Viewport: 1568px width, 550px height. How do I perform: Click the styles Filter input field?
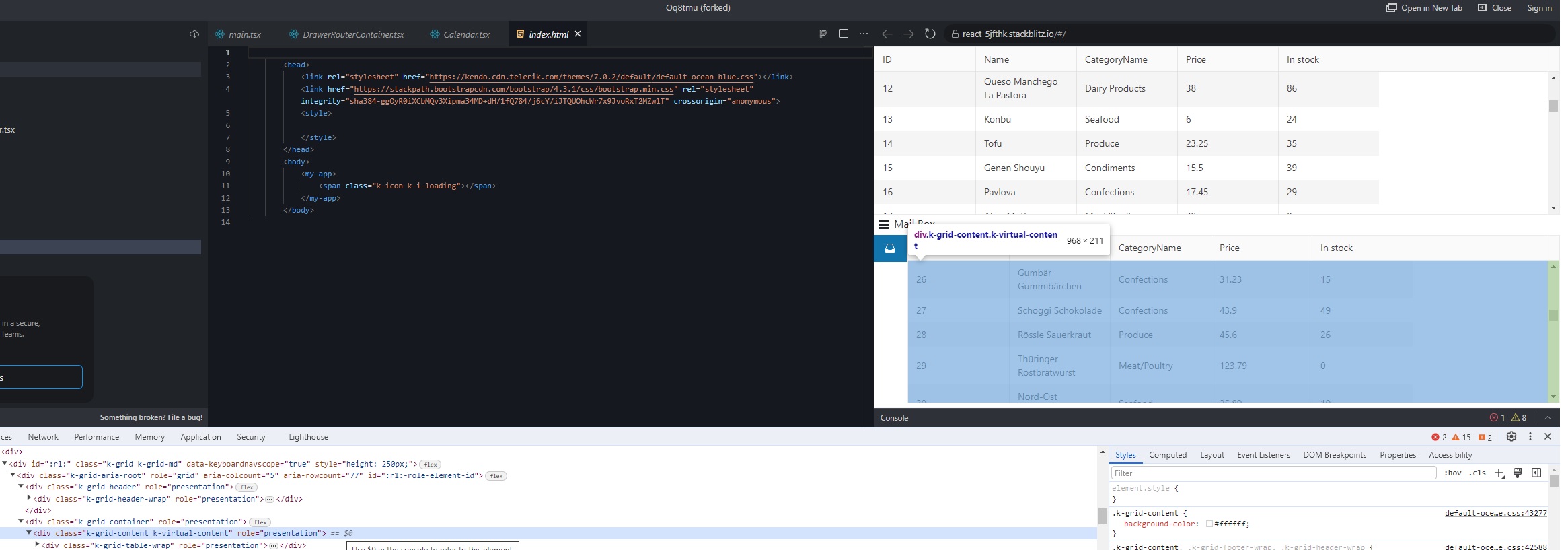coord(1273,473)
